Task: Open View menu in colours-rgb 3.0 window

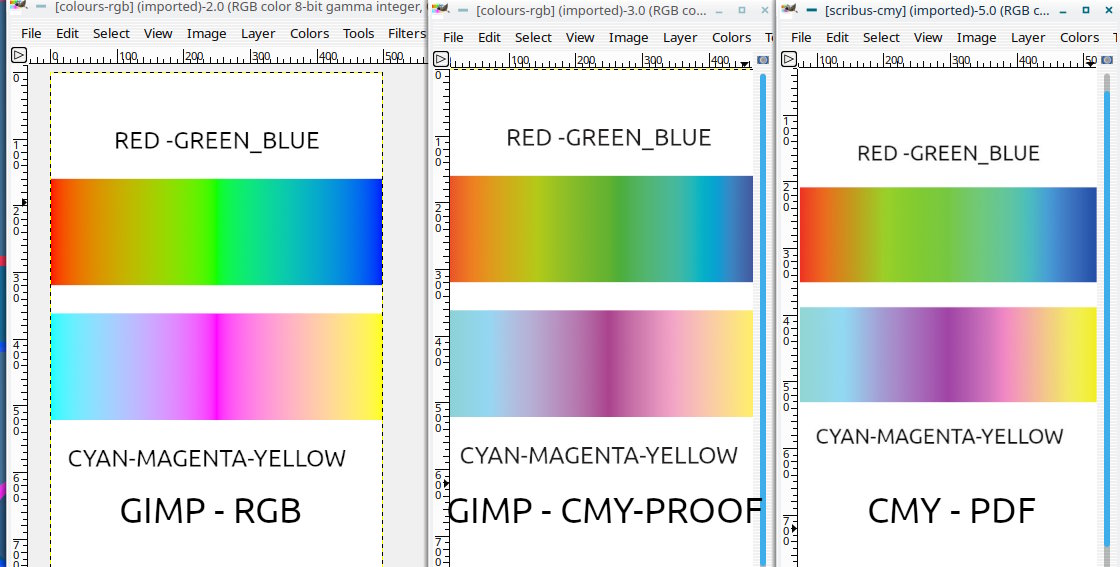Action: [580, 37]
